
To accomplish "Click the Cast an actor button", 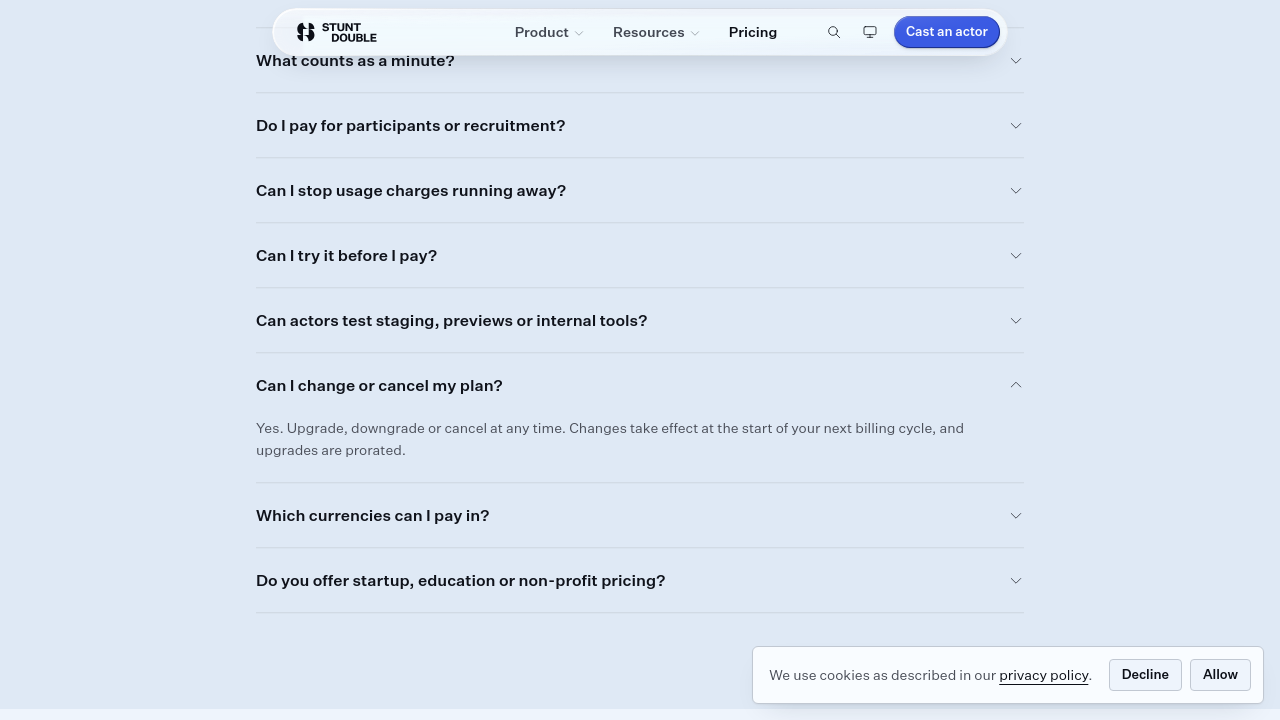I will (x=947, y=32).
